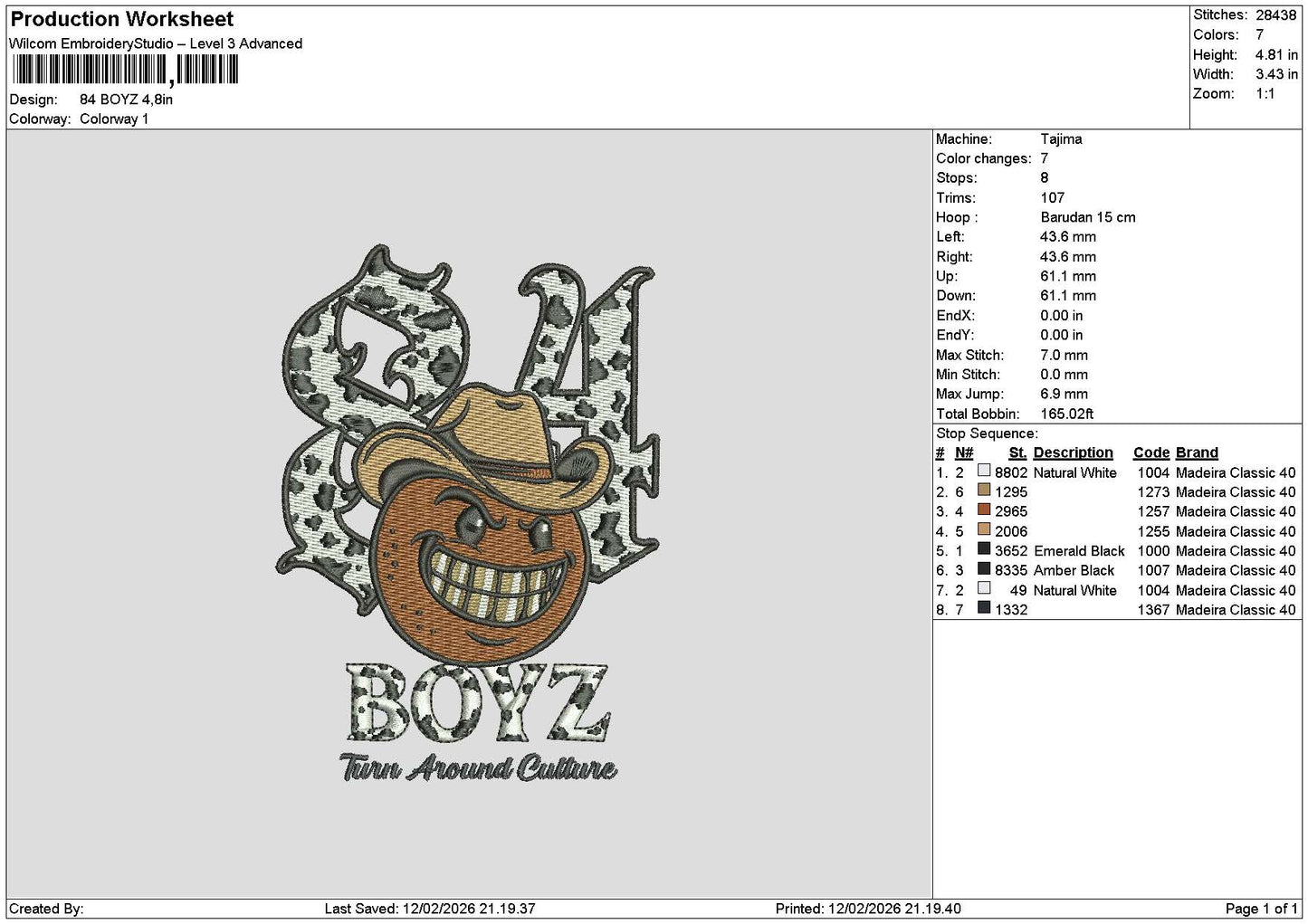Viewport: 1308px width, 924px height.
Task: Click the Min Stitch value 0.0 mm
Action: (x=1065, y=375)
